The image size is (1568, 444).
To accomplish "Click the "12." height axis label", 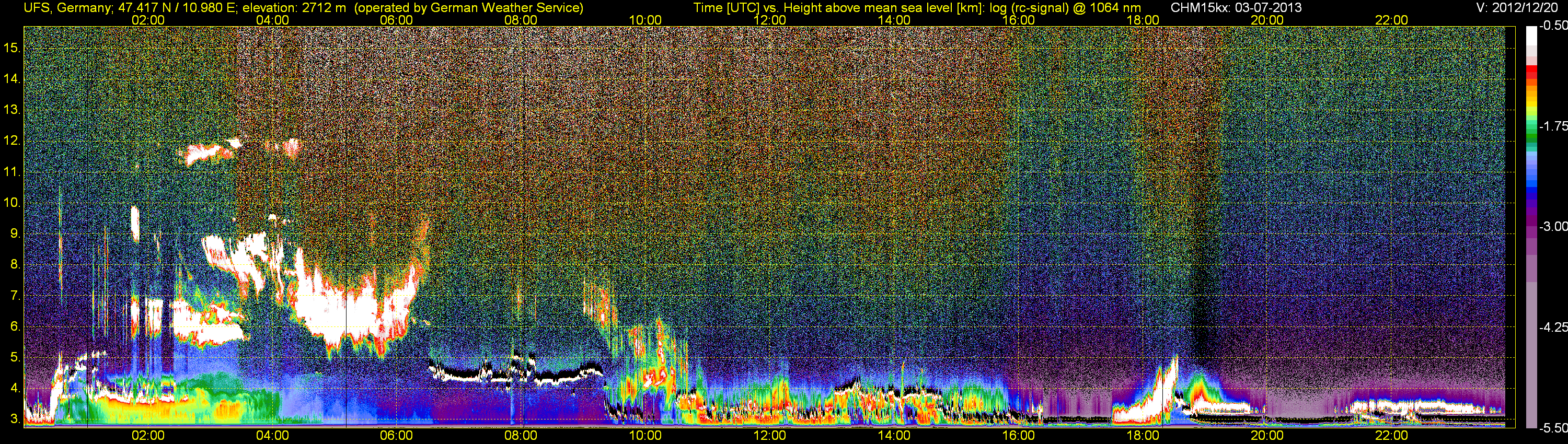I will [12, 141].
